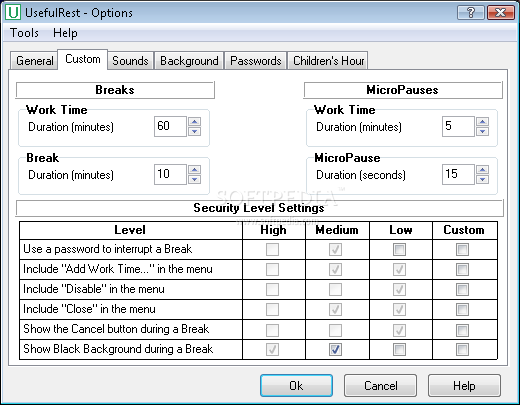Click the Breaks section header

[x=115, y=90]
